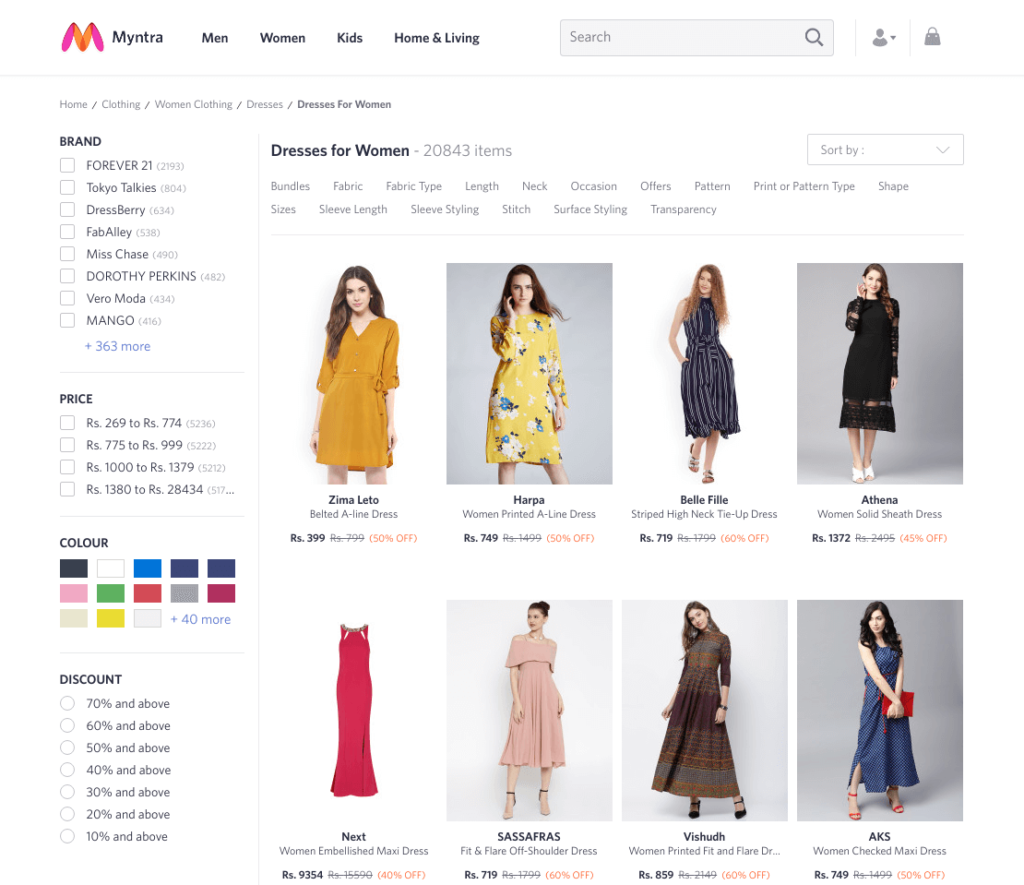
Task: Show the 40 more colours
Action: point(200,619)
